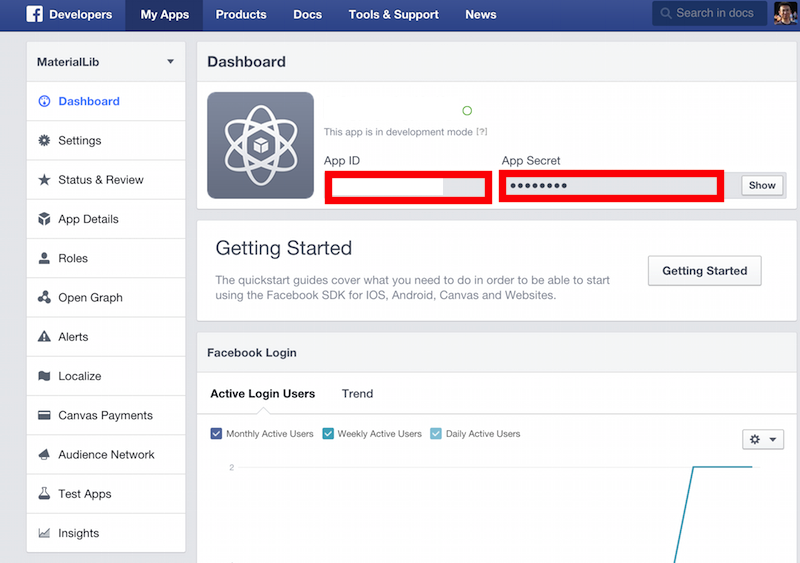Open the Tools & Support menu

click(x=393, y=15)
